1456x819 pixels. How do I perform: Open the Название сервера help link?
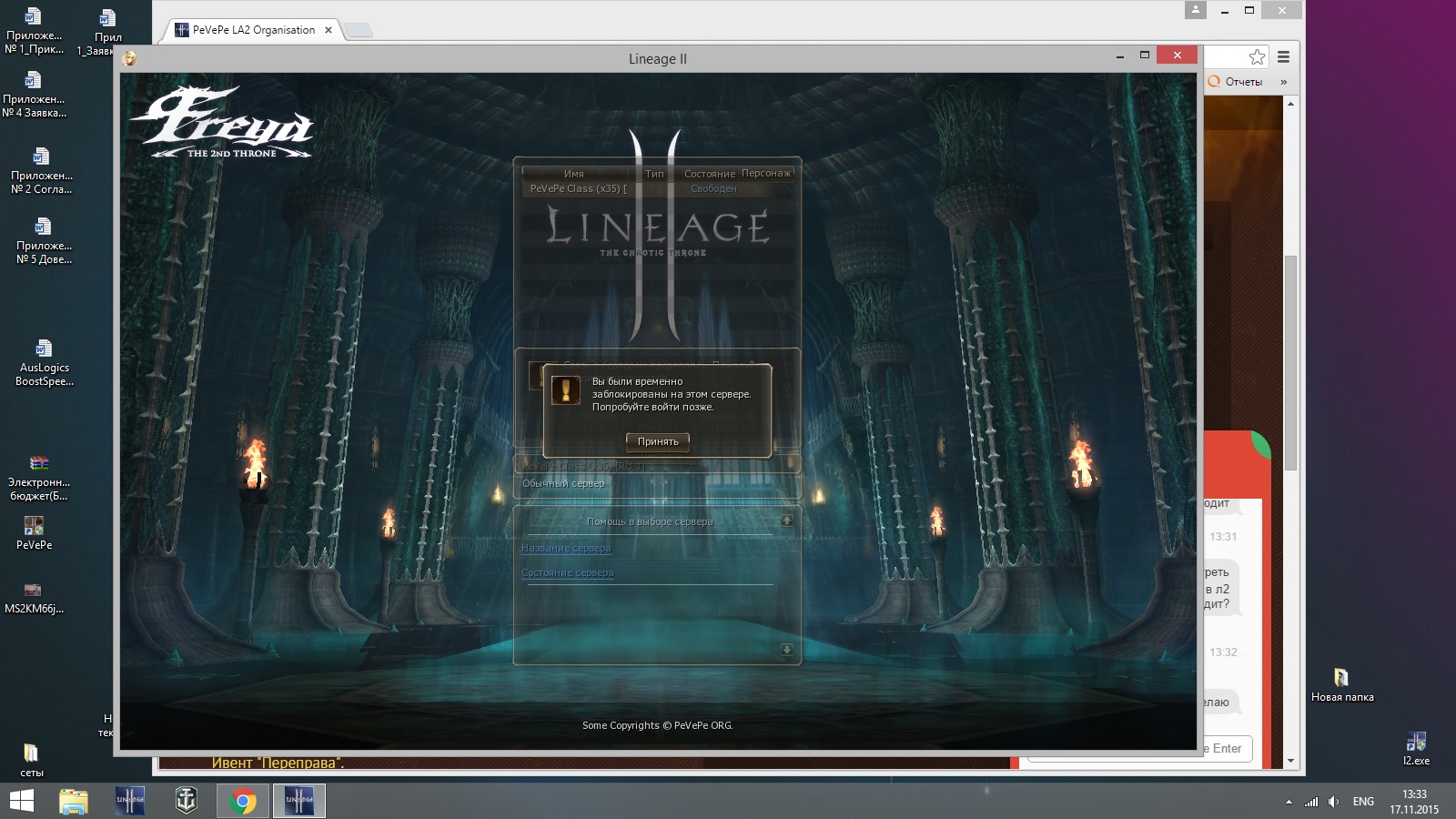[x=566, y=548]
